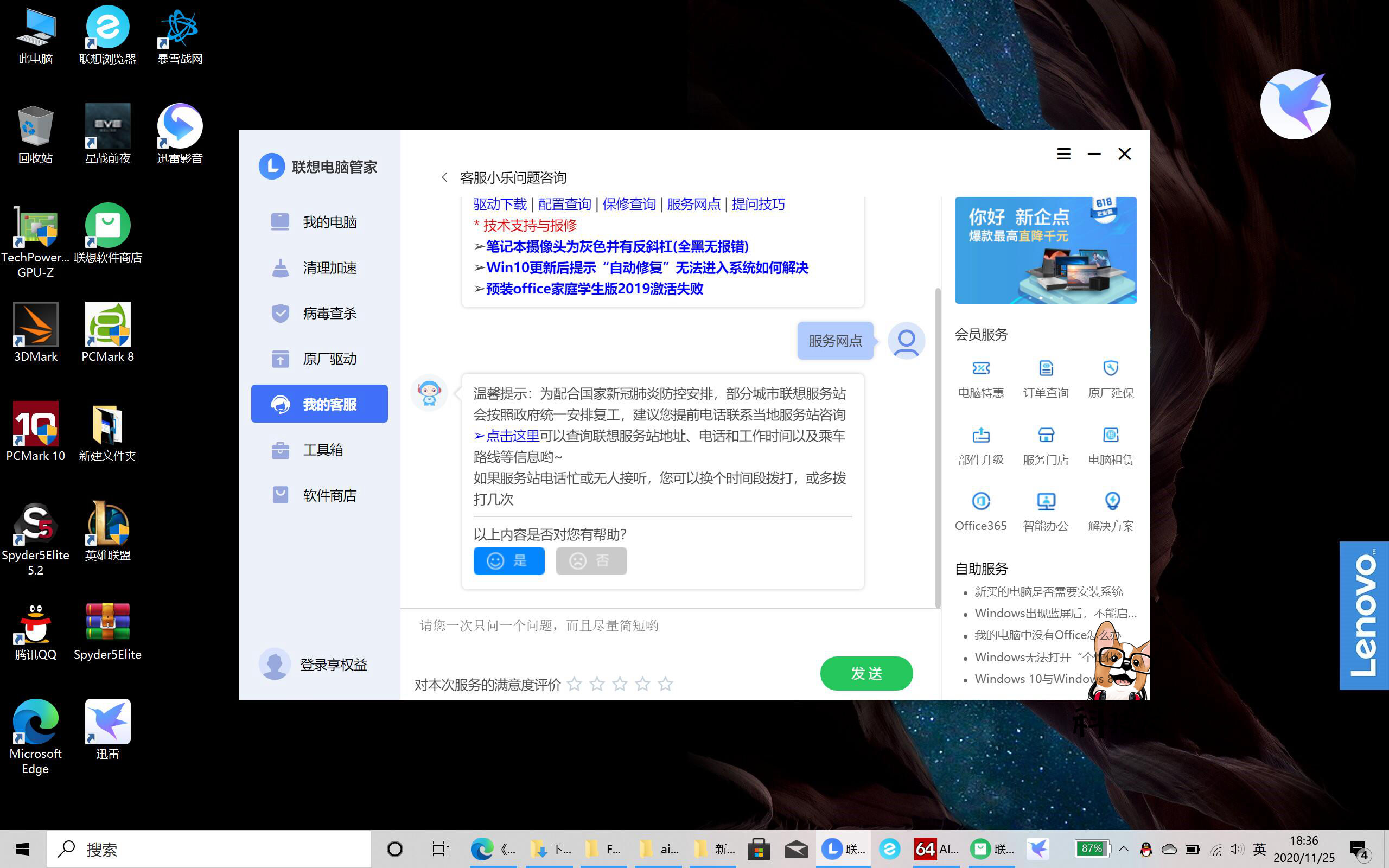Launch 迅雷 from the taskbar
The image size is (1389, 868).
[x=1039, y=849]
